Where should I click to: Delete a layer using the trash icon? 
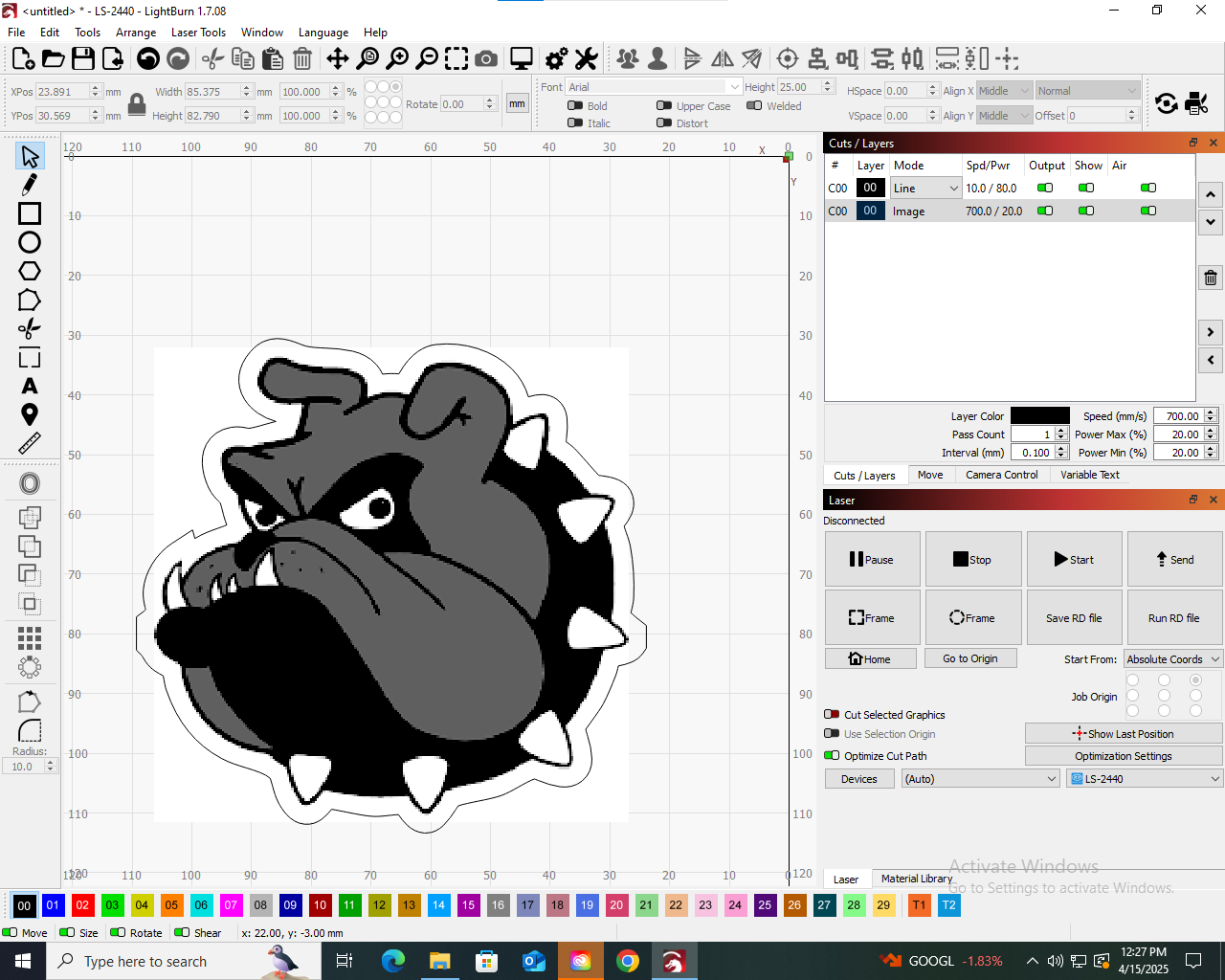coord(1210,277)
